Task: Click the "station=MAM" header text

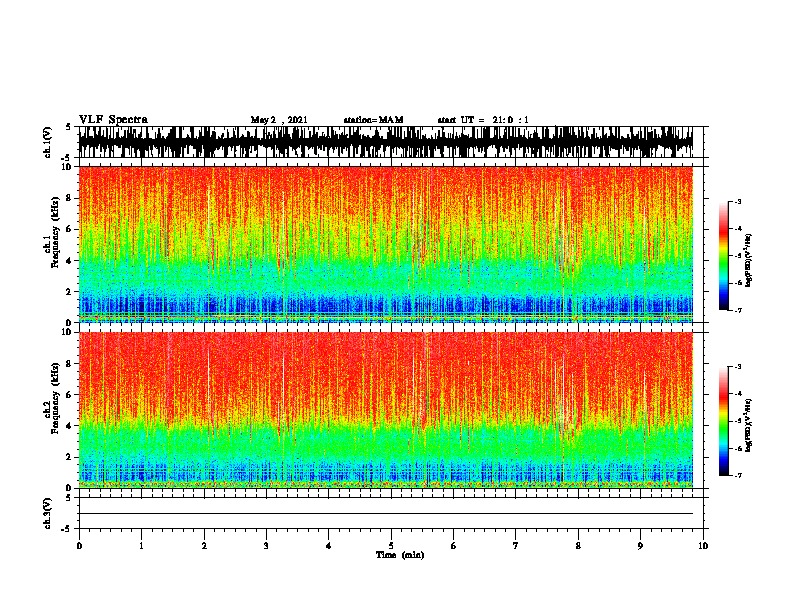Action: [x=373, y=120]
